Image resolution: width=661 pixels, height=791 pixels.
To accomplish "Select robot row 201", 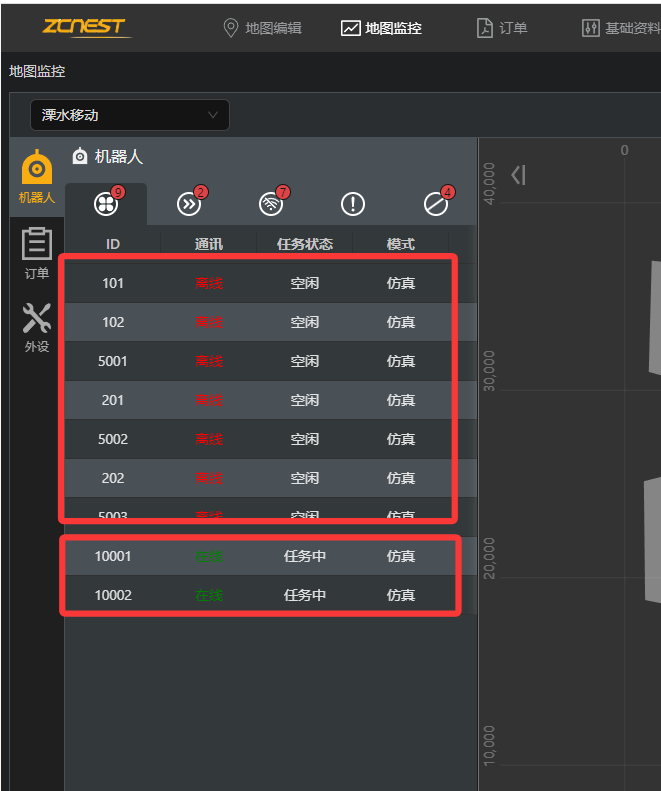I will coord(270,400).
